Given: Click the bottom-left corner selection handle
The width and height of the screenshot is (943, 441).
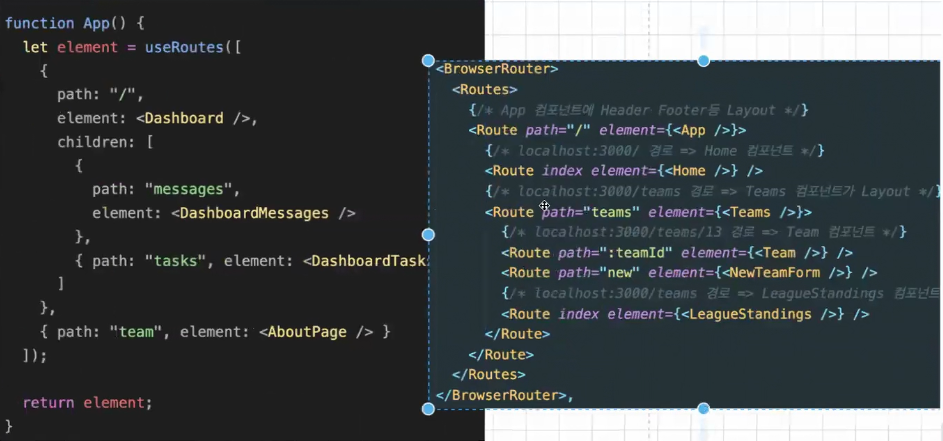Looking at the screenshot, I should pyautogui.click(x=428, y=409).
